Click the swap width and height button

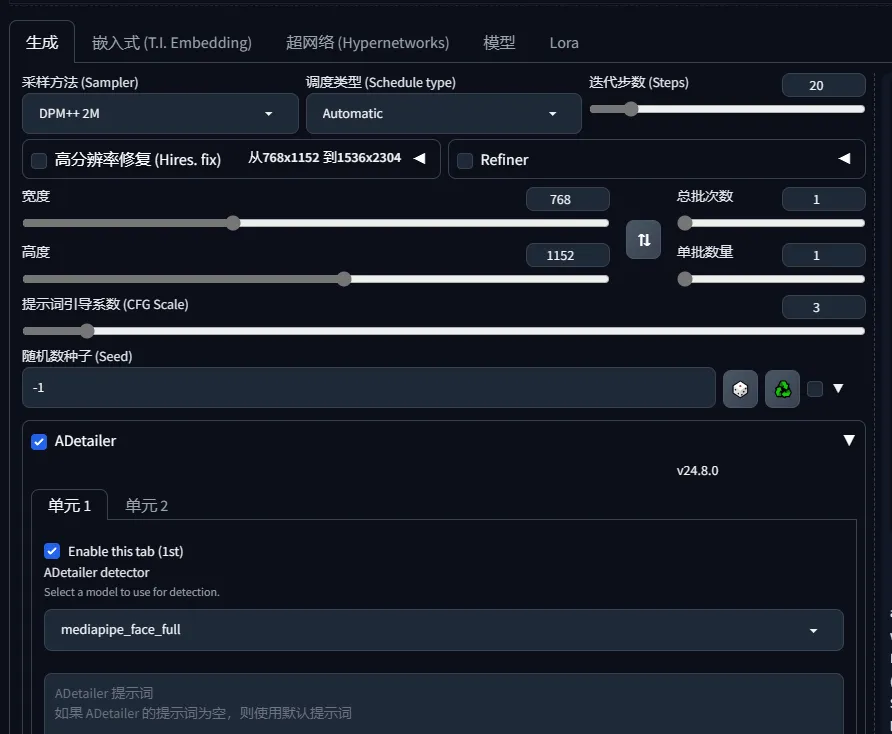click(643, 240)
